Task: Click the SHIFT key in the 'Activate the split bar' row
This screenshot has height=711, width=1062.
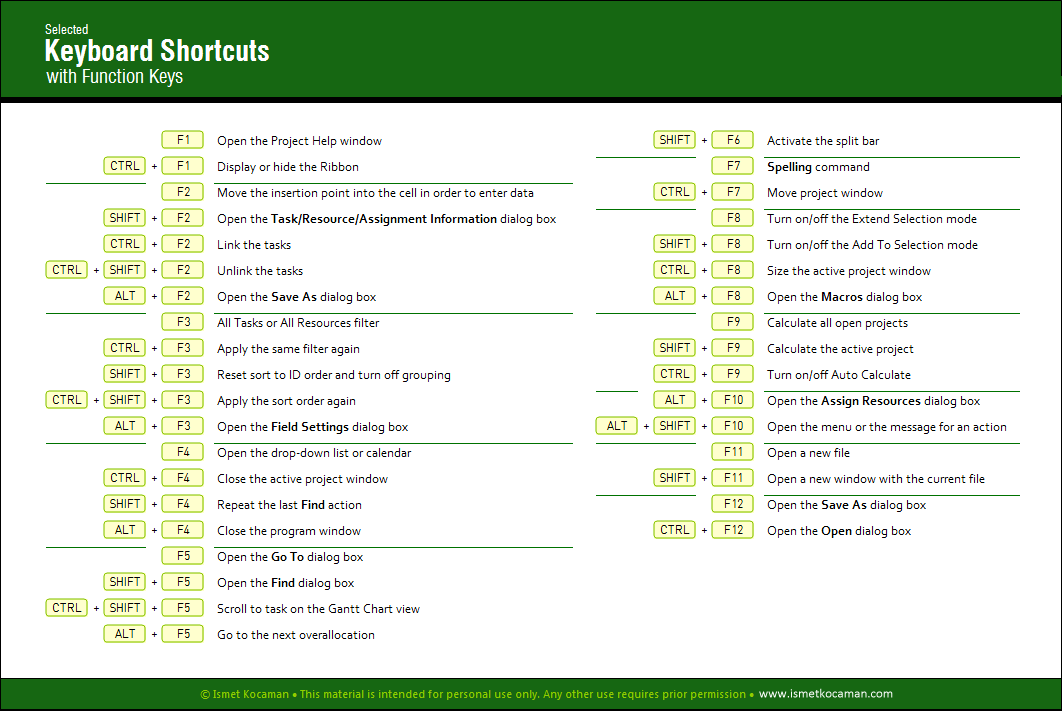Action: (x=675, y=140)
